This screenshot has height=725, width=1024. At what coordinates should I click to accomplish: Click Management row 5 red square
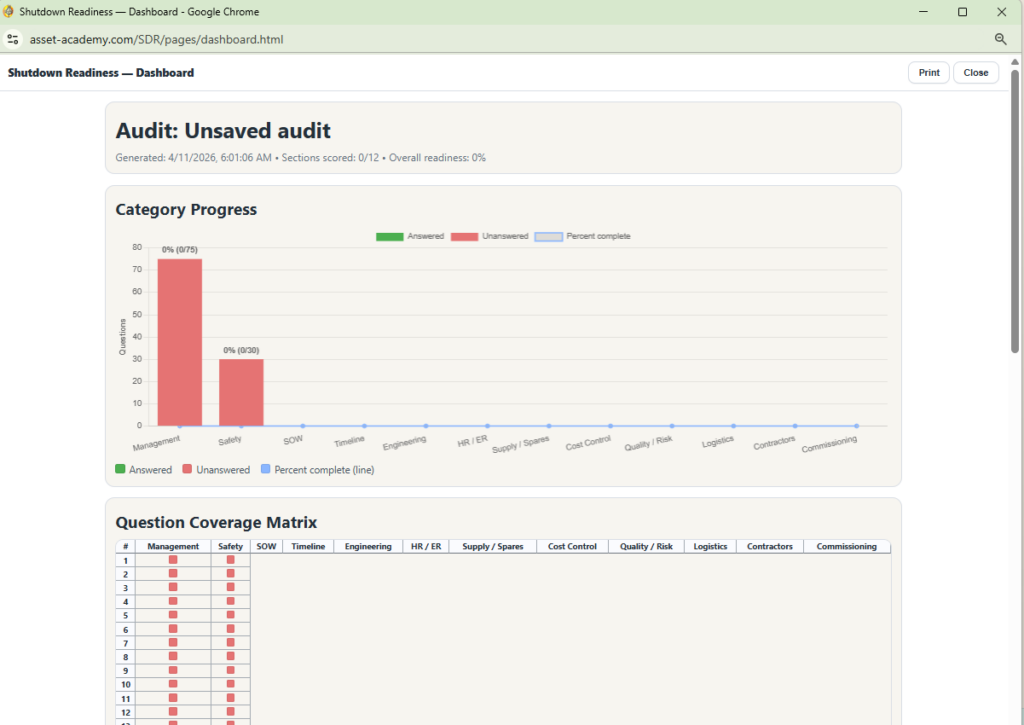click(x=173, y=615)
